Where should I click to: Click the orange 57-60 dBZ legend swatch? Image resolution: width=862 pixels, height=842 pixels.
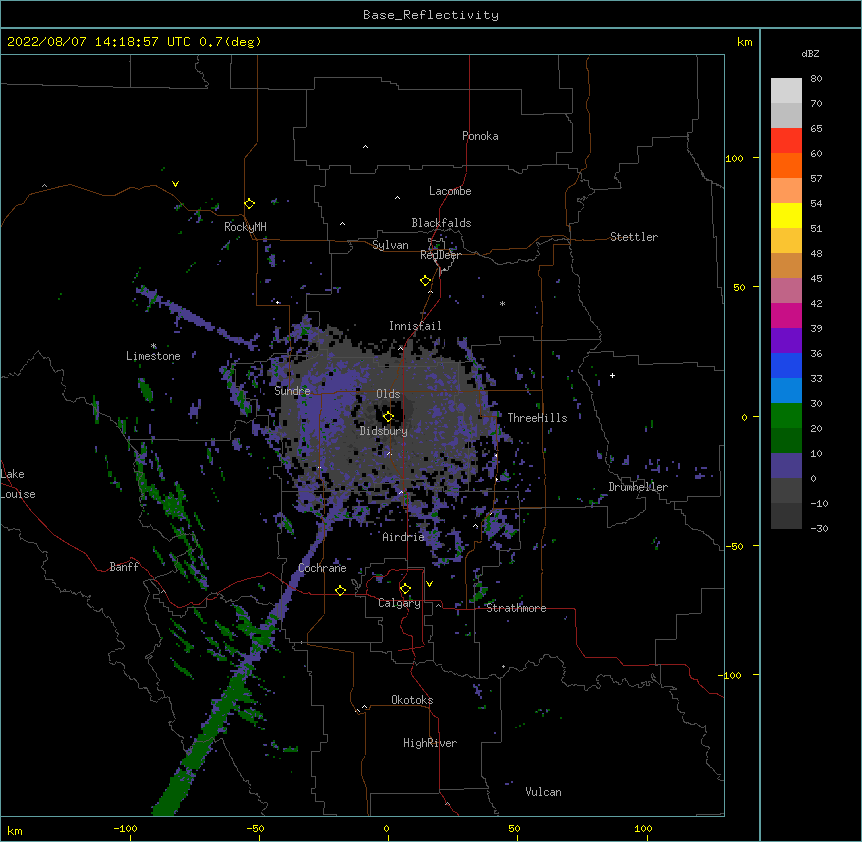(x=786, y=165)
